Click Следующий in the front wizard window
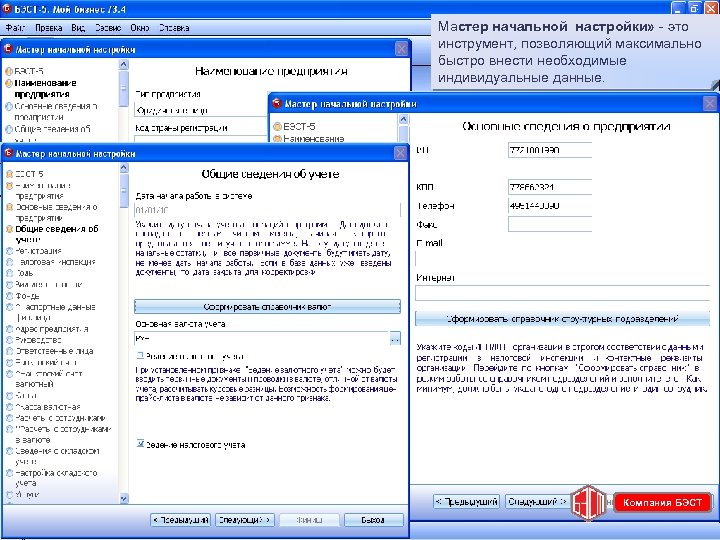This screenshot has height=540, width=720. (245, 520)
